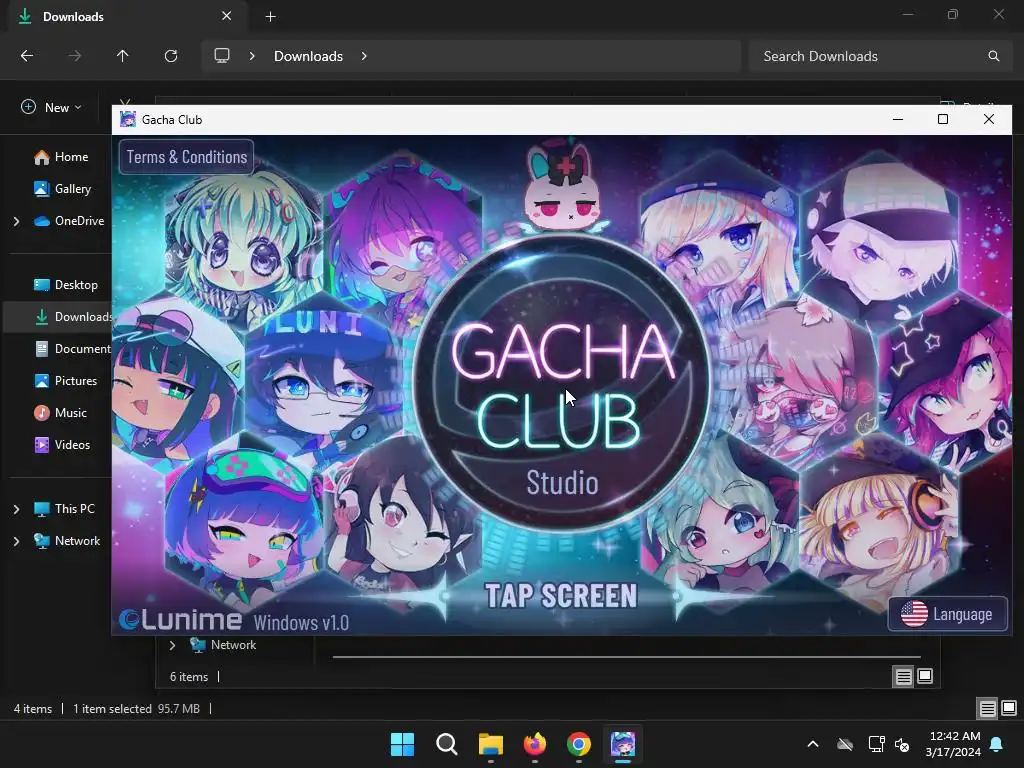Open the Language selector button

(947, 614)
